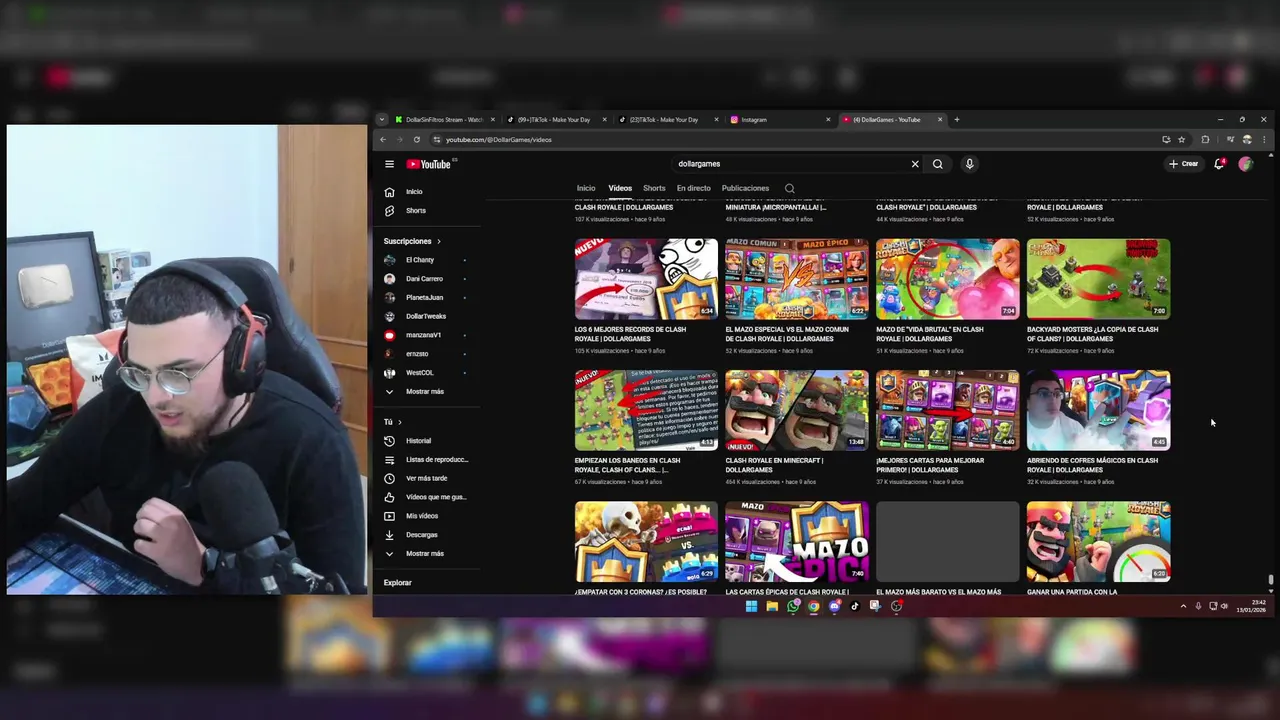Open Listas de reproducción

point(426,460)
